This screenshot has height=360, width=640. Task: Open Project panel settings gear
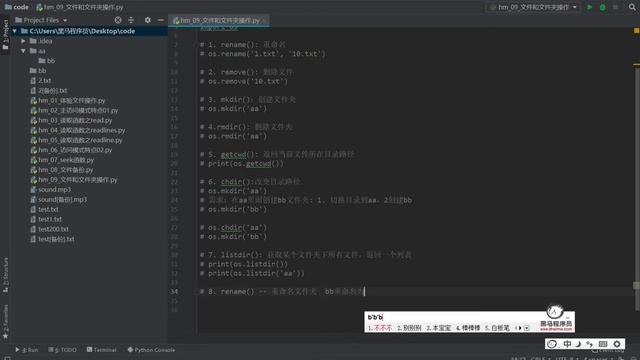(x=147, y=20)
